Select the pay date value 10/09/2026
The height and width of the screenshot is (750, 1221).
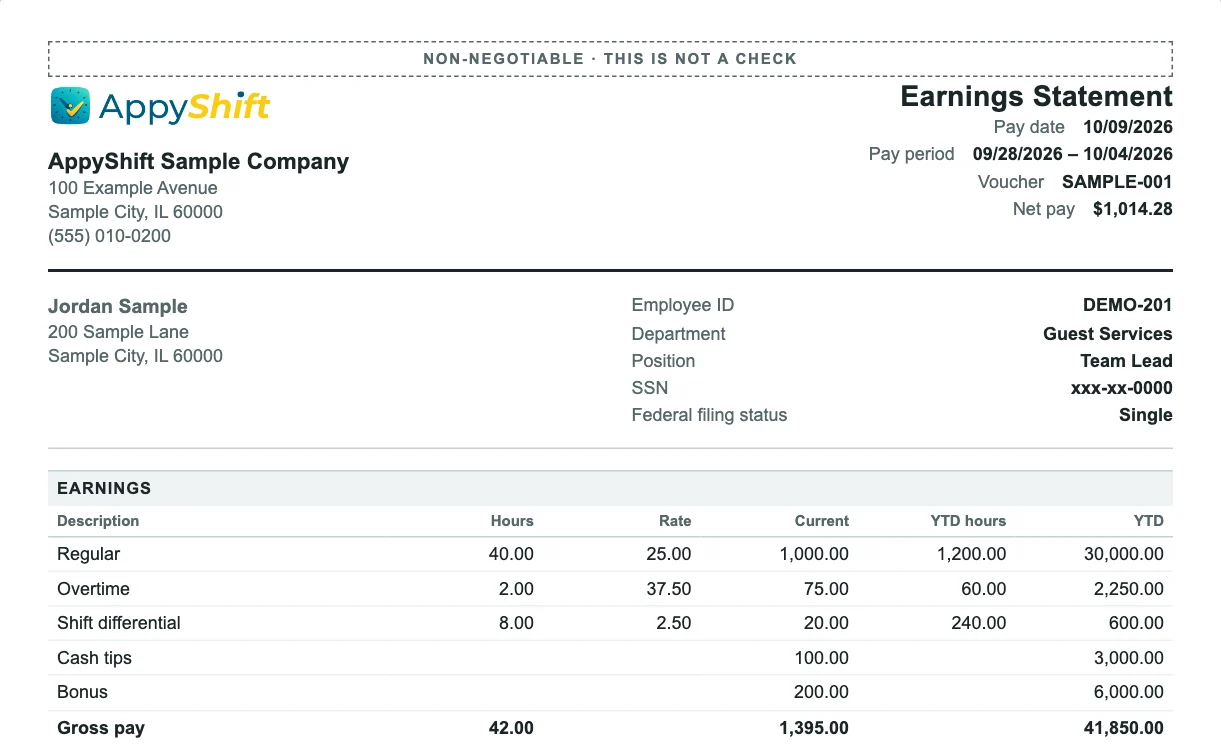tap(1128, 127)
